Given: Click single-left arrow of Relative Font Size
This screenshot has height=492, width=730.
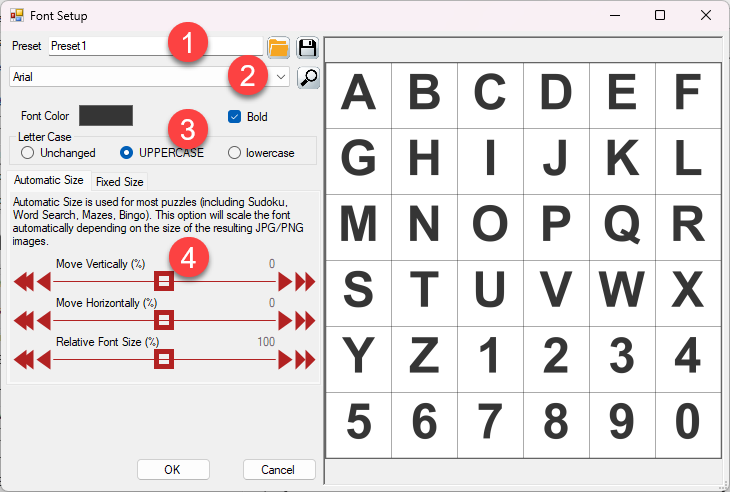Looking at the screenshot, I should click(x=44, y=360).
